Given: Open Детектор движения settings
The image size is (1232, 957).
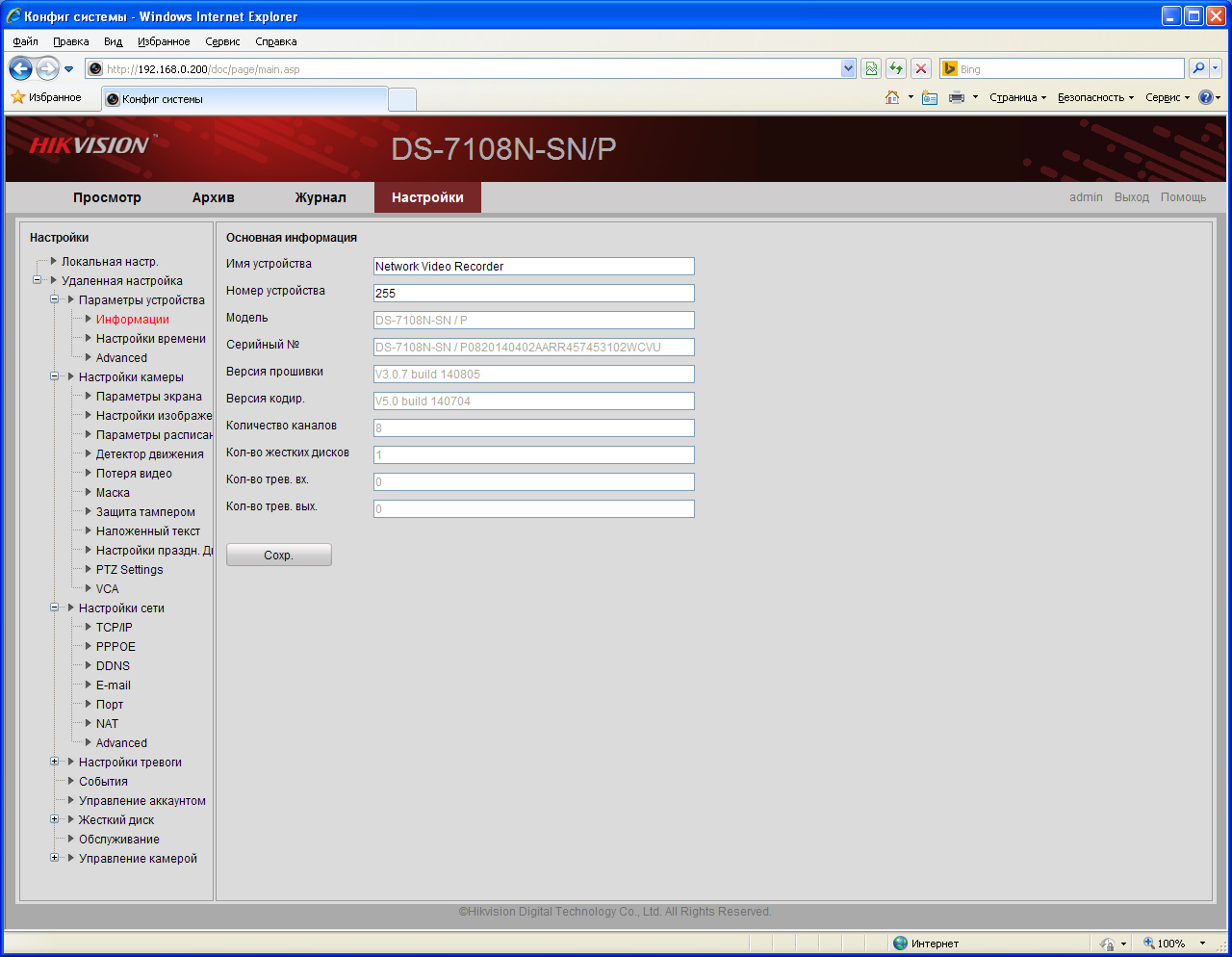Looking at the screenshot, I should pyautogui.click(x=150, y=453).
